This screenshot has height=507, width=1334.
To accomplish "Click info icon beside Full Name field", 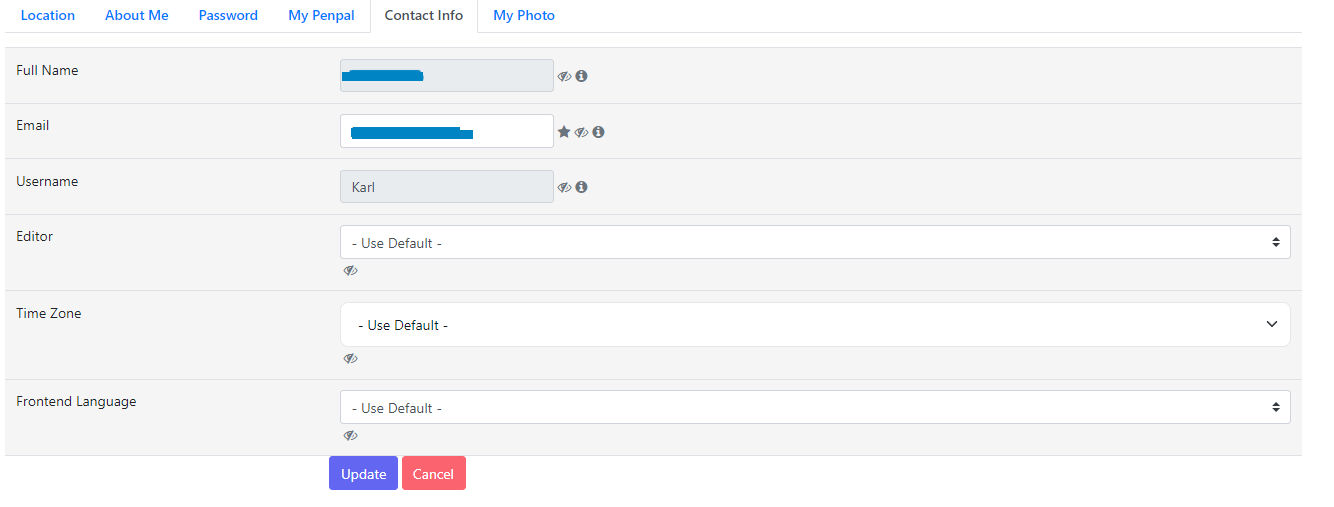I will point(581,76).
